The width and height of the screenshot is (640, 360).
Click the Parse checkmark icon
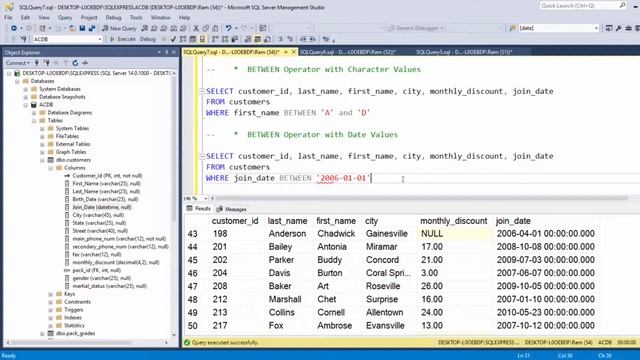[x=173, y=39]
